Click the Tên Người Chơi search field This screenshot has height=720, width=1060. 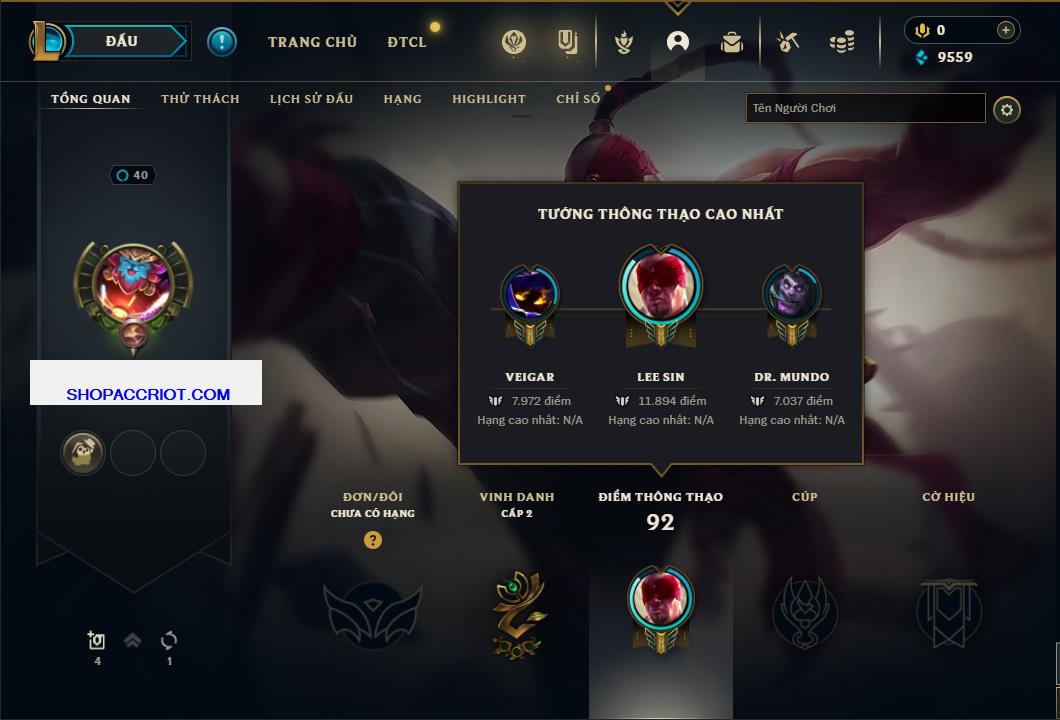pyautogui.click(x=865, y=108)
